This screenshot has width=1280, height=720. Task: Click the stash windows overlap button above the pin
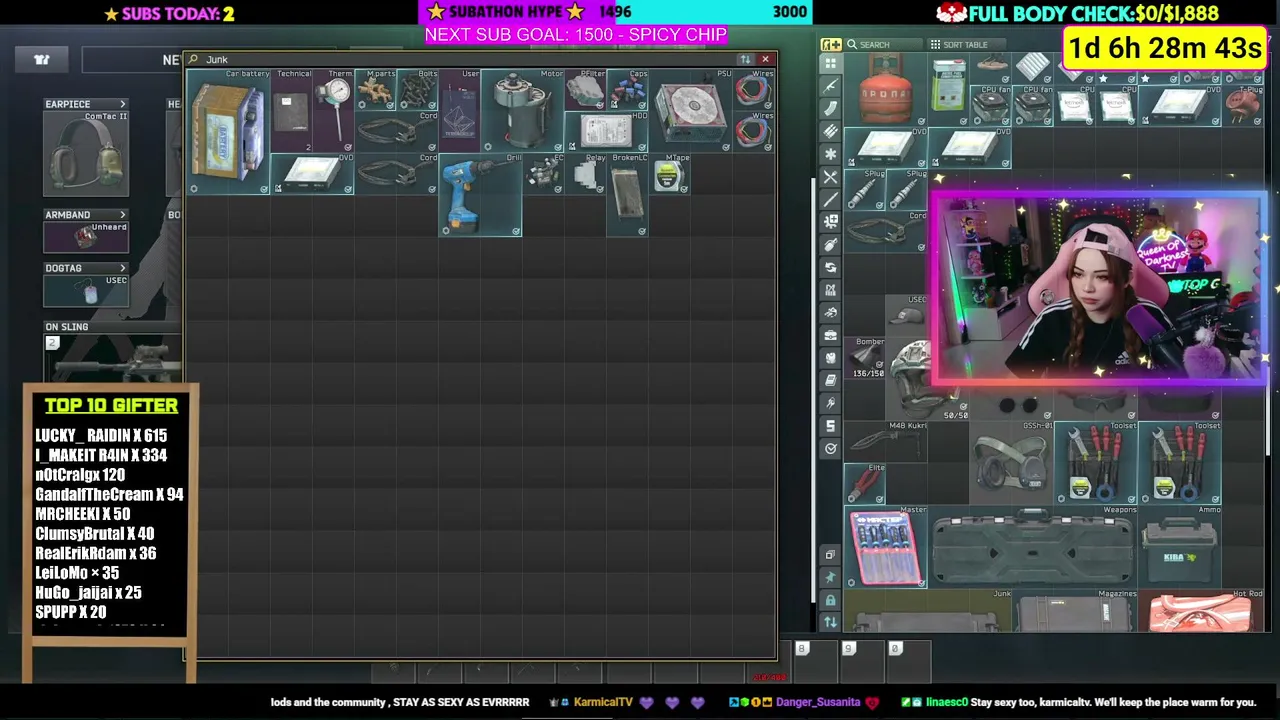(830, 554)
